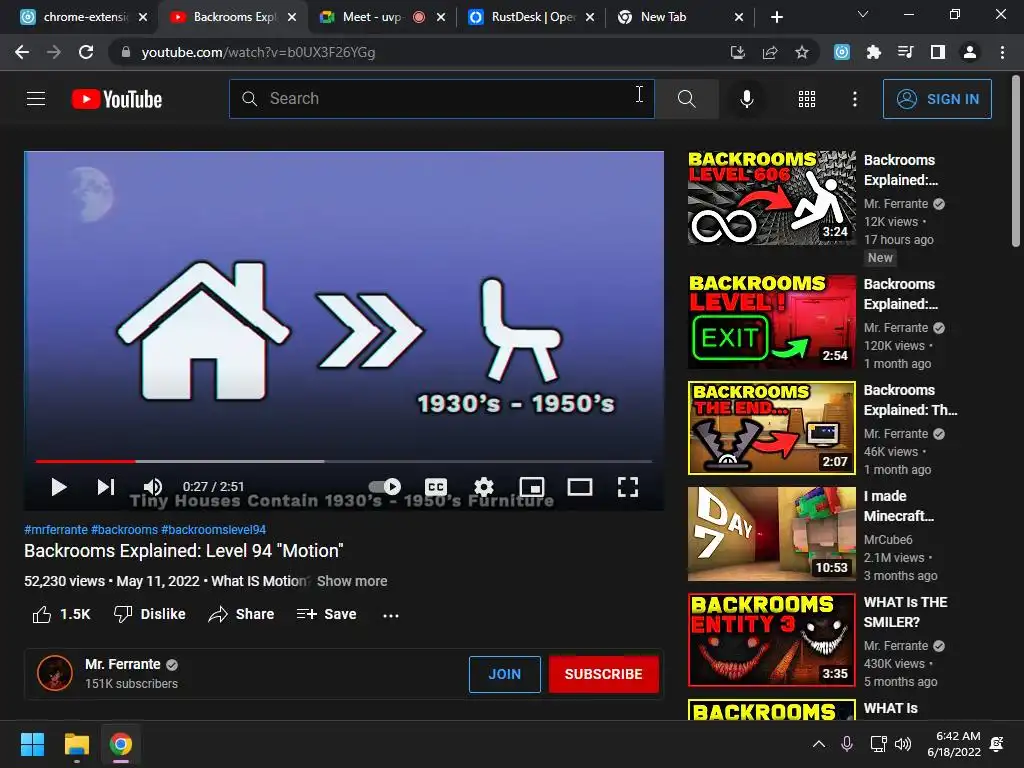Click the address bar URL
This screenshot has height=768, width=1024.
[258, 52]
